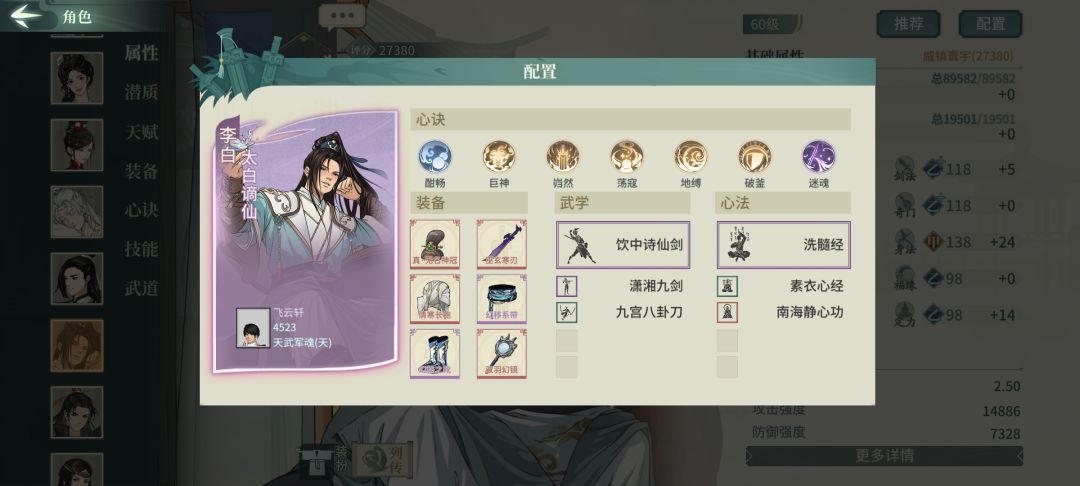This screenshot has width=1080, height=486.
Task: Select the 洗髓经 inner skill
Action: coord(784,245)
